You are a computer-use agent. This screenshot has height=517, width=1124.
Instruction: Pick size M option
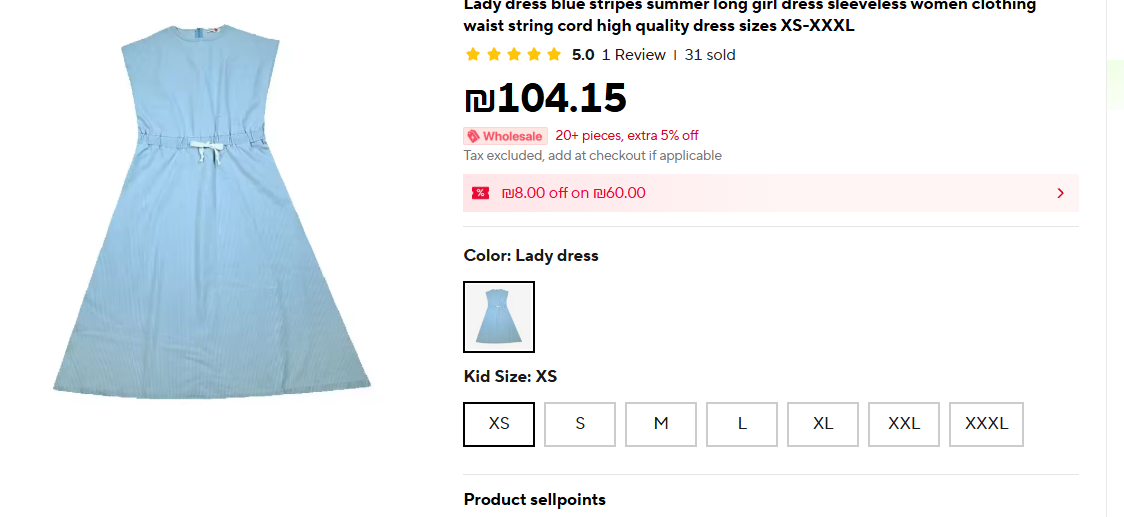pos(661,424)
